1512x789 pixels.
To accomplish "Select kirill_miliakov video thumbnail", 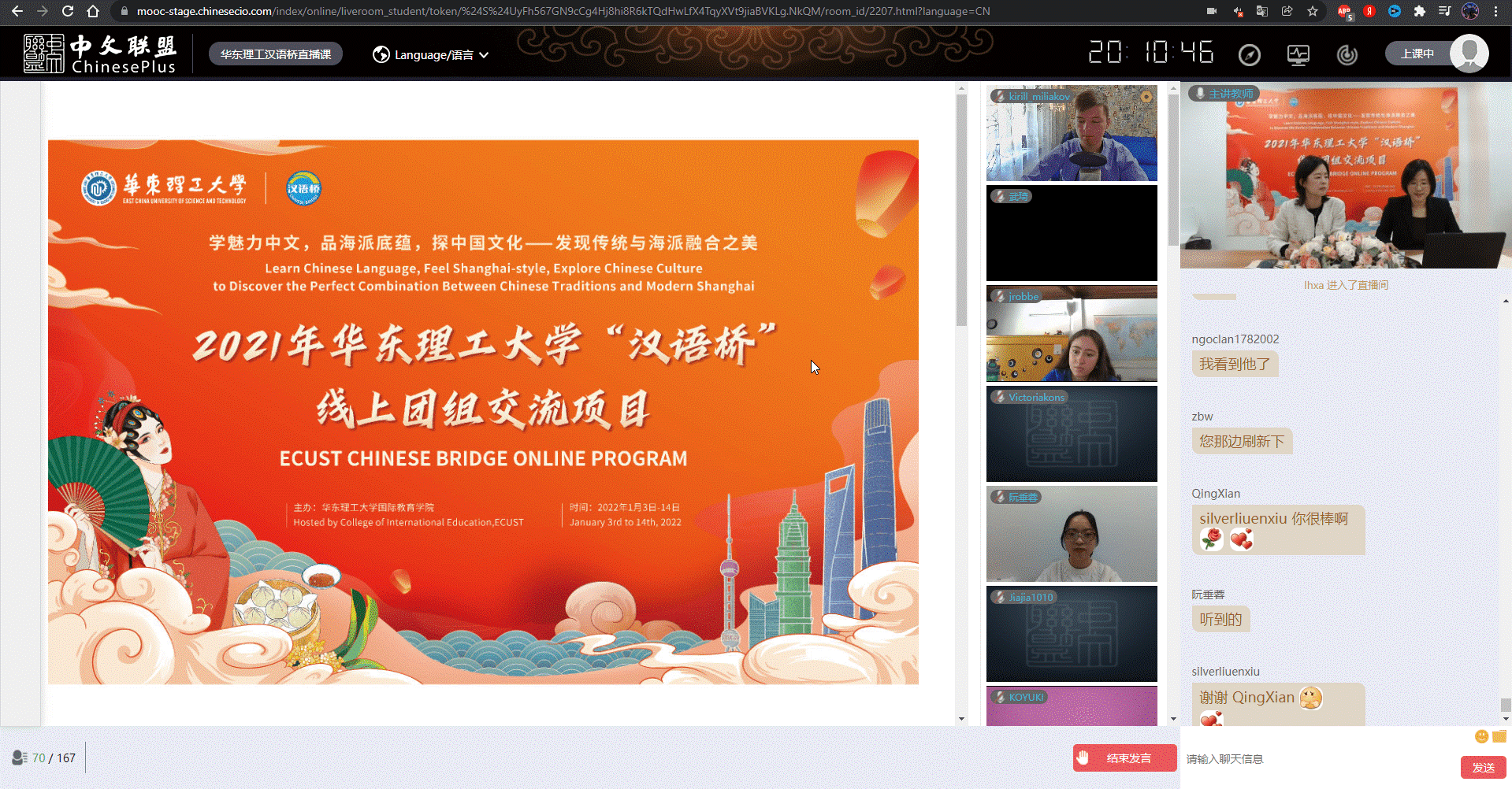I will pyautogui.click(x=1072, y=133).
